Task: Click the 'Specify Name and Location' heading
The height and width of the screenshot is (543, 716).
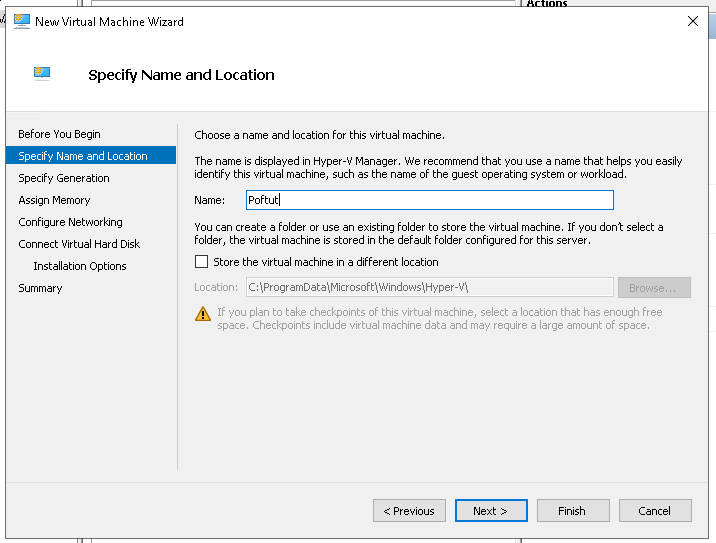Action: [181, 75]
